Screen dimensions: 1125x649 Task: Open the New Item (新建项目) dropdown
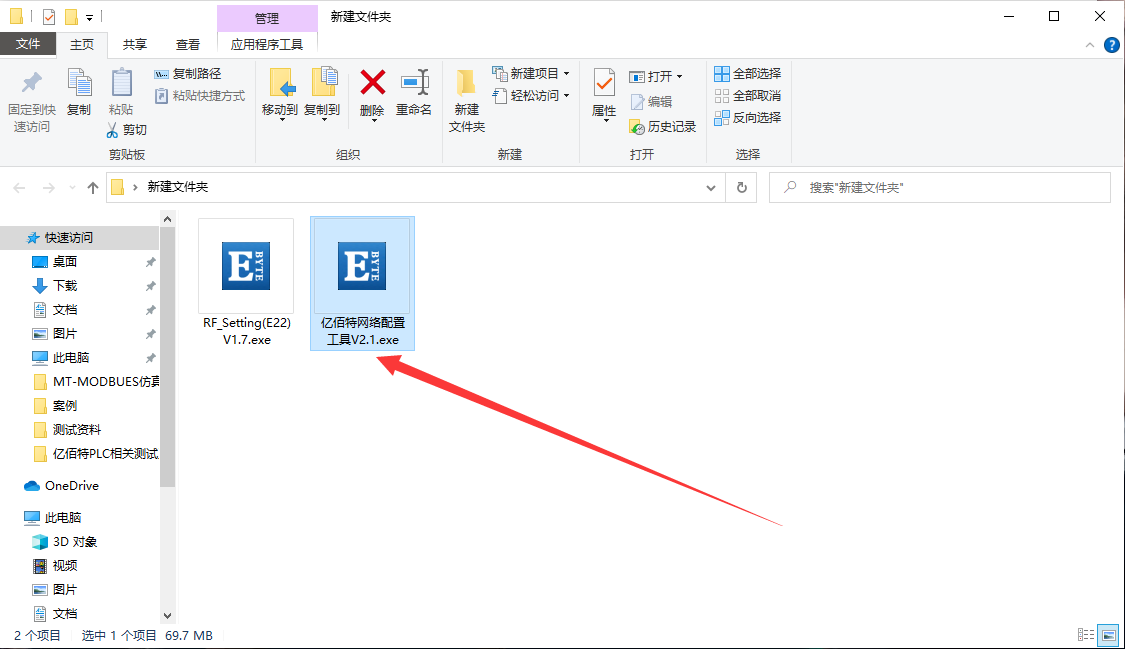[x=532, y=74]
